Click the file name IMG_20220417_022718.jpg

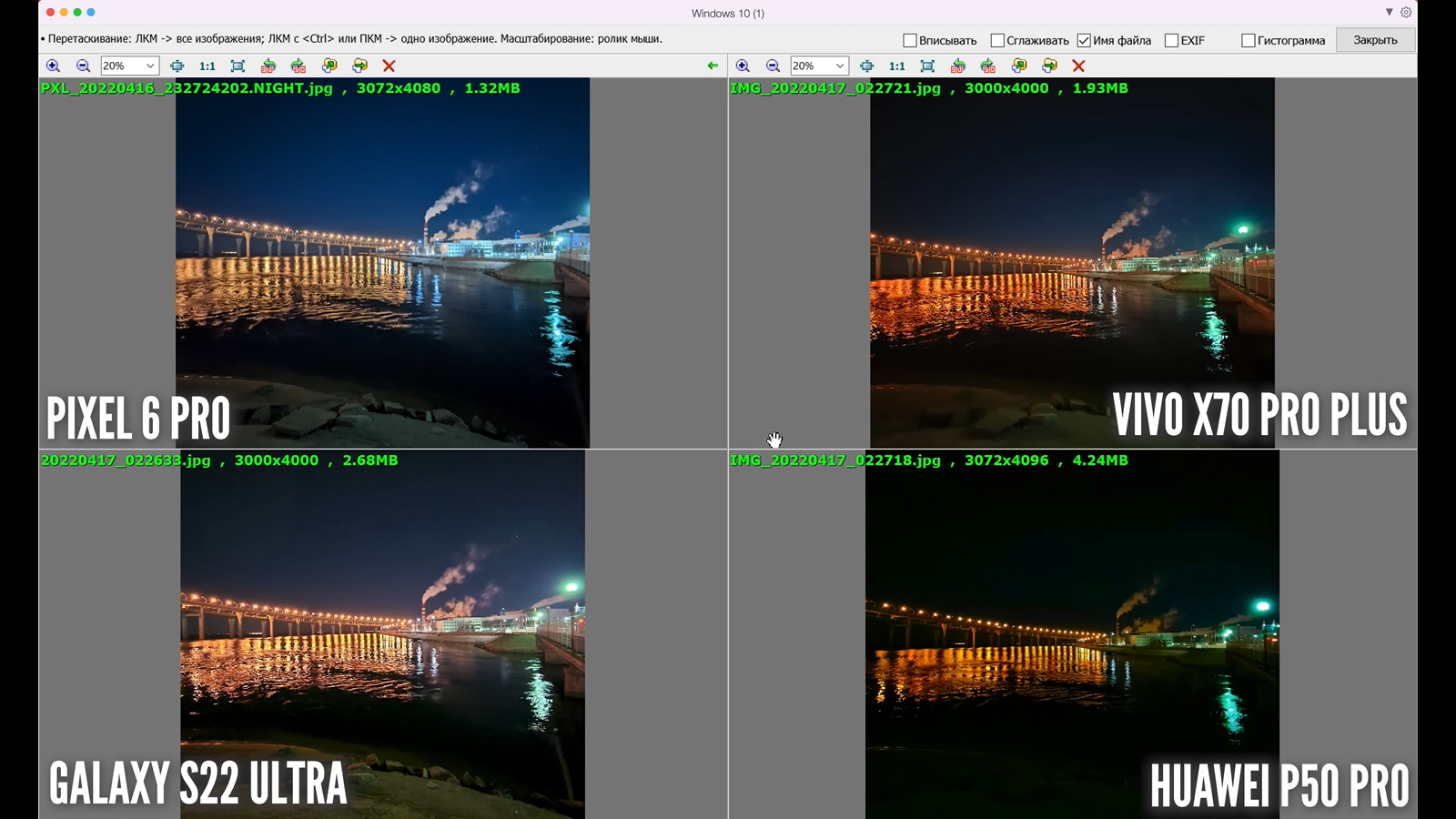point(835,460)
